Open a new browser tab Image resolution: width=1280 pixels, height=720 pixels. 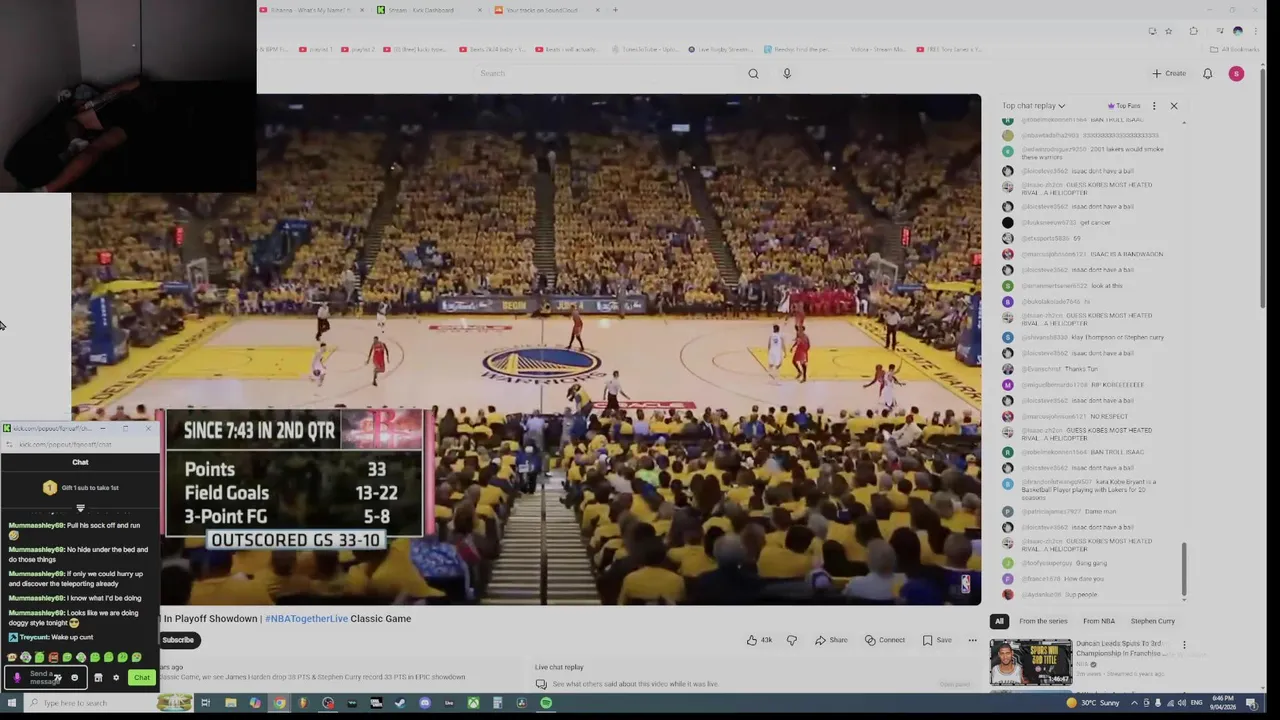point(615,10)
